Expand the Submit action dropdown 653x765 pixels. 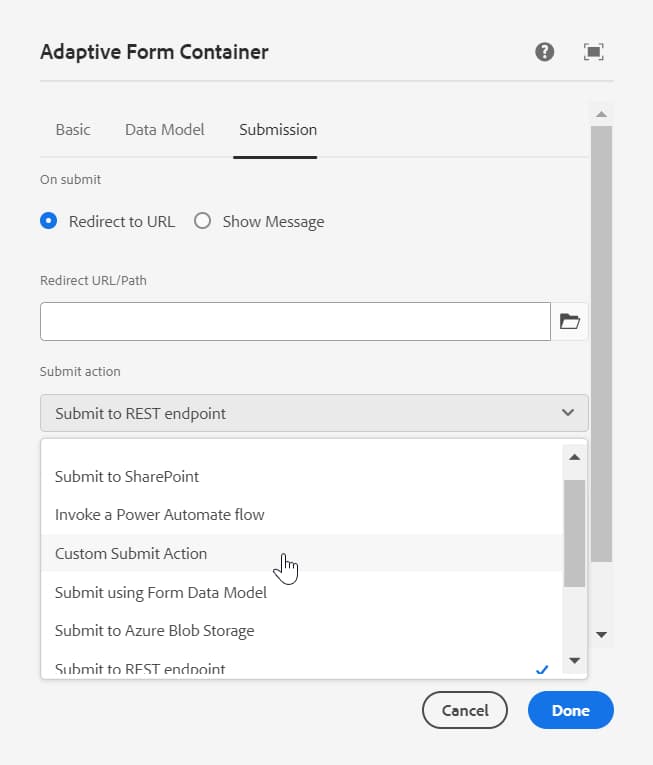(x=314, y=413)
